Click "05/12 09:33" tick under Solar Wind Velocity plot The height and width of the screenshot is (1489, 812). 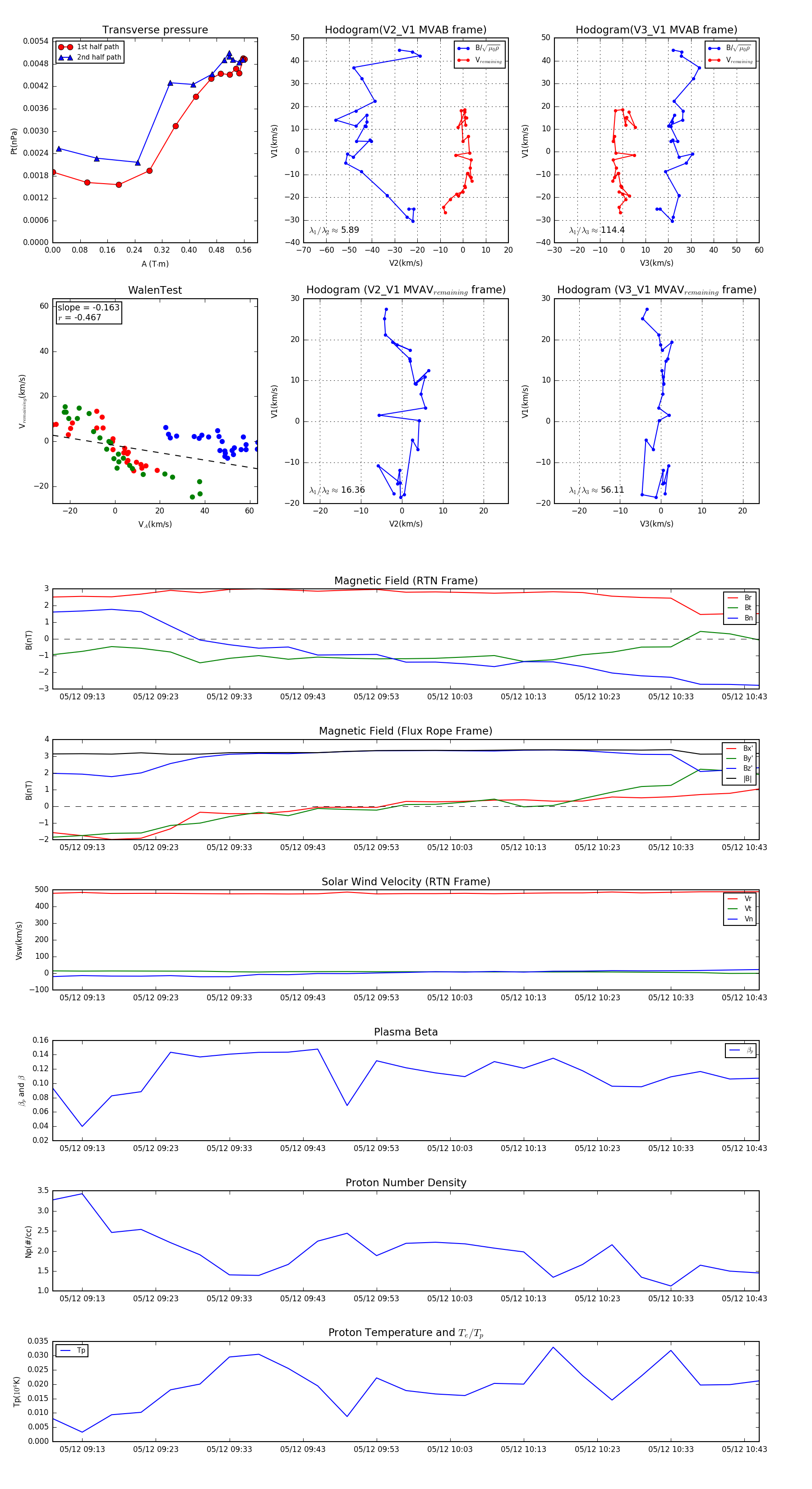coord(230,997)
